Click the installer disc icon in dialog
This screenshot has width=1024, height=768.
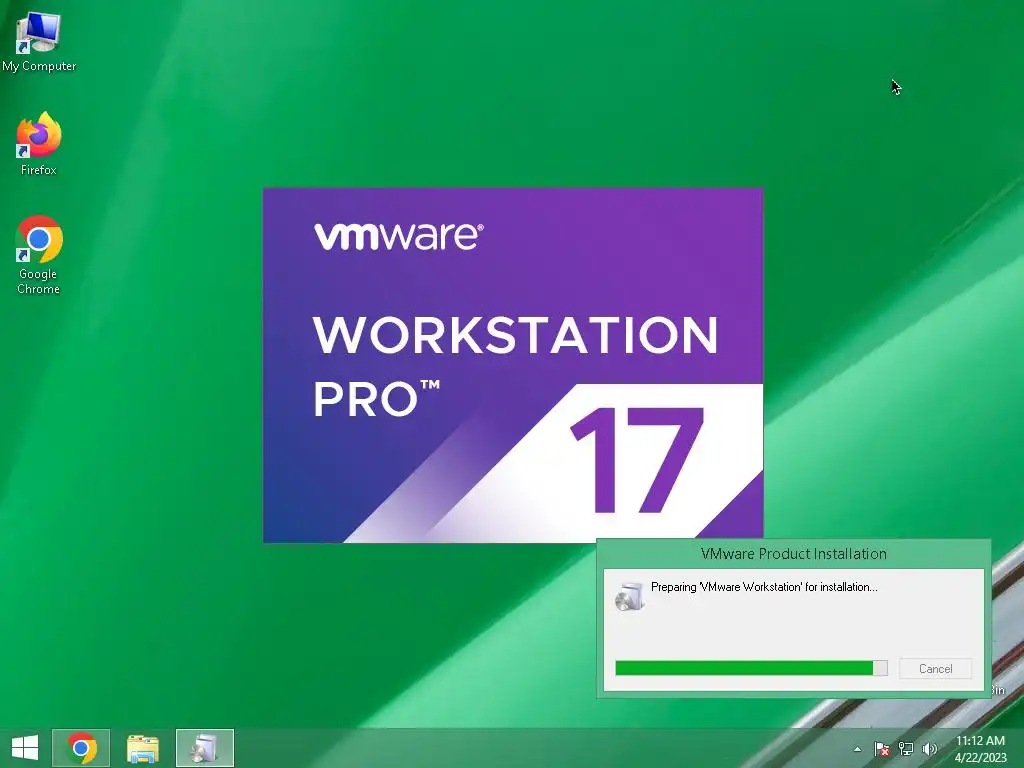(630, 596)
